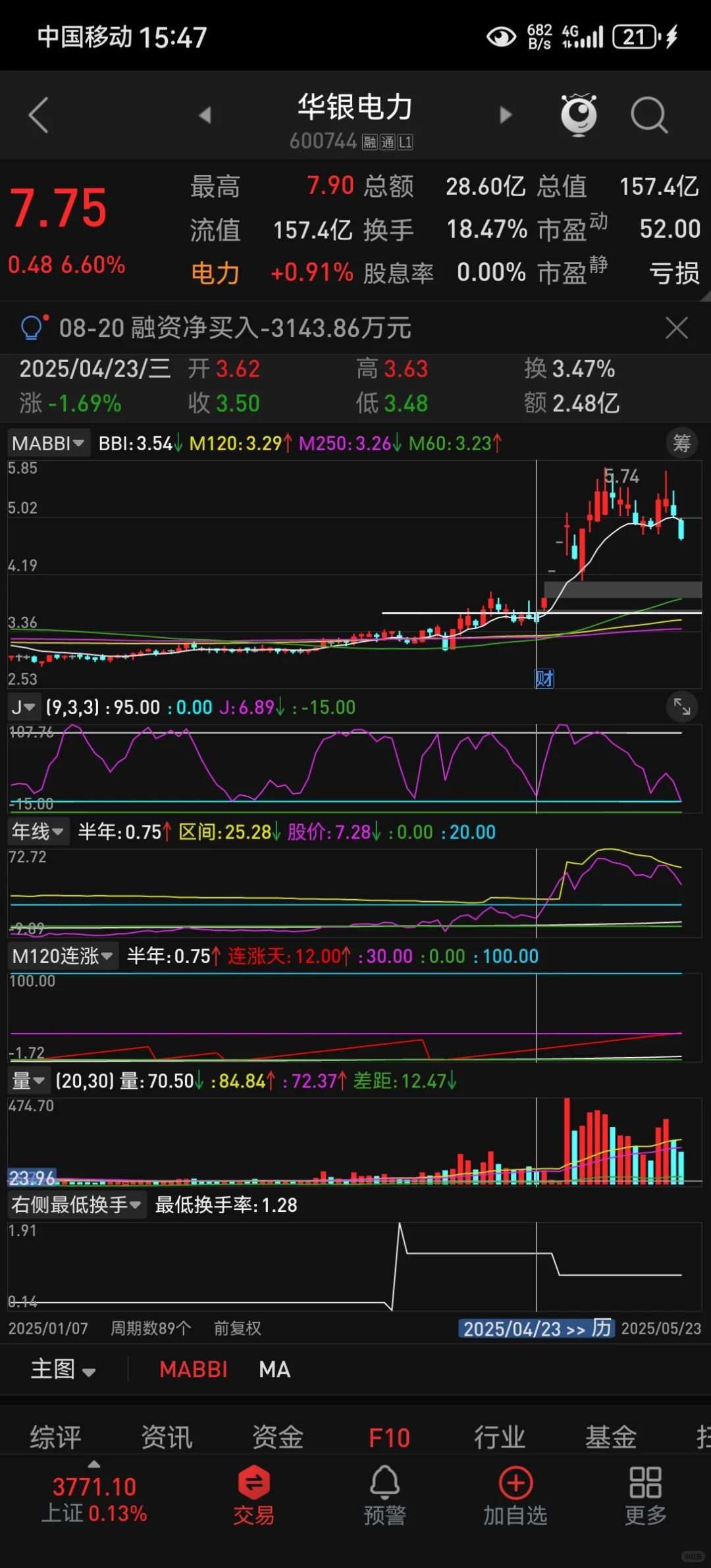Viewport: 711px width, 1568px height.
Task: Switch to the F10 tab
Action: click(x=389, y=1438)
